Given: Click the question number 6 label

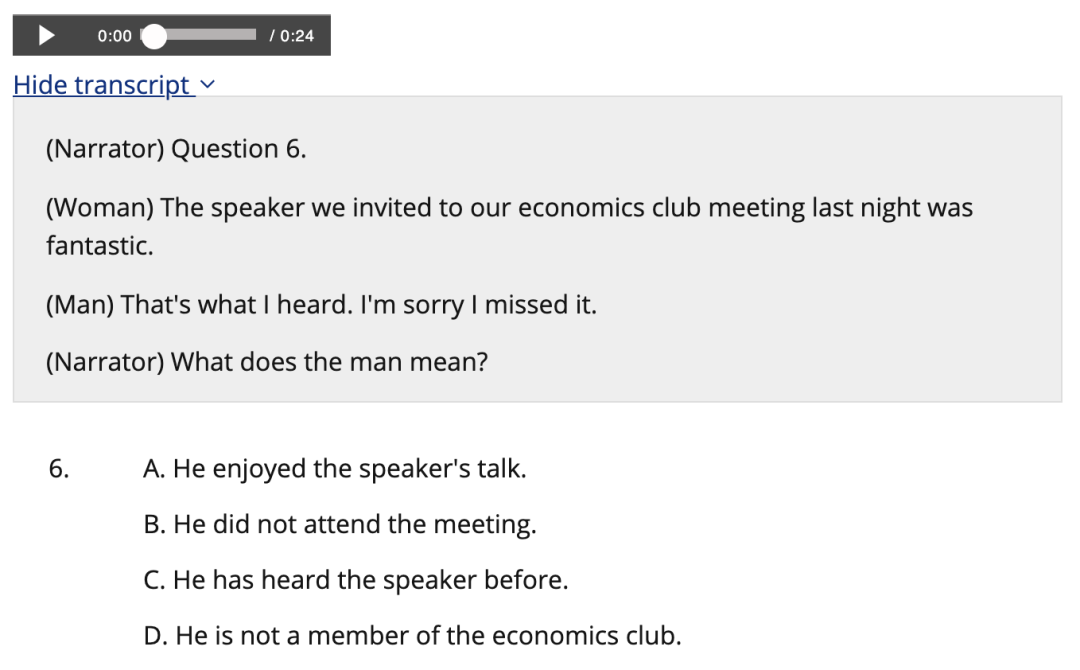Looking at the screenshot, I should [x=59, y=468].
